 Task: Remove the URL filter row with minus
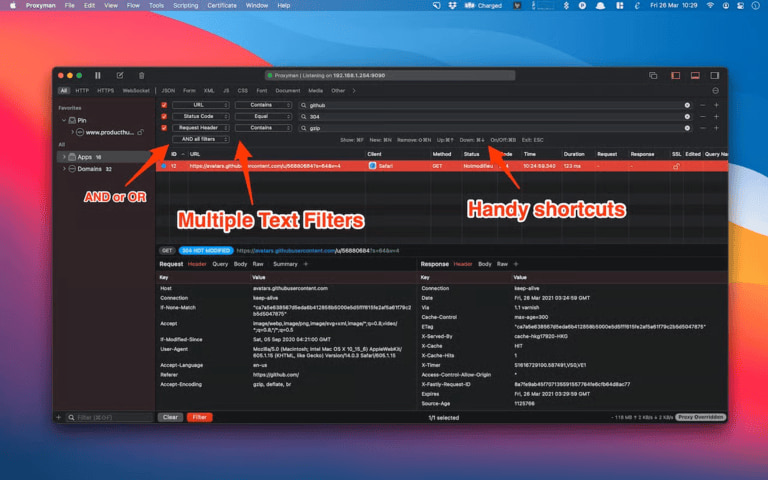[x=703, y=105]
